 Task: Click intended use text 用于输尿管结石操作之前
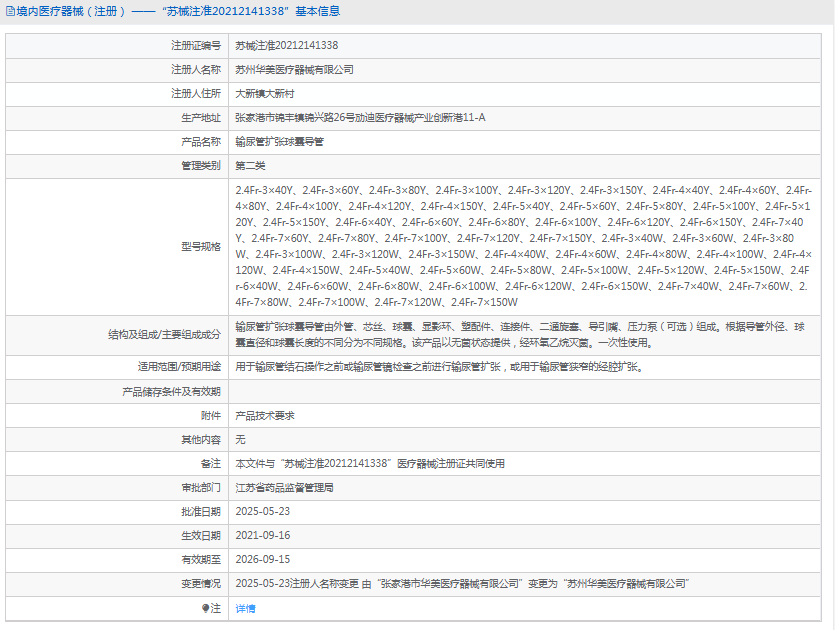(440, 367)
